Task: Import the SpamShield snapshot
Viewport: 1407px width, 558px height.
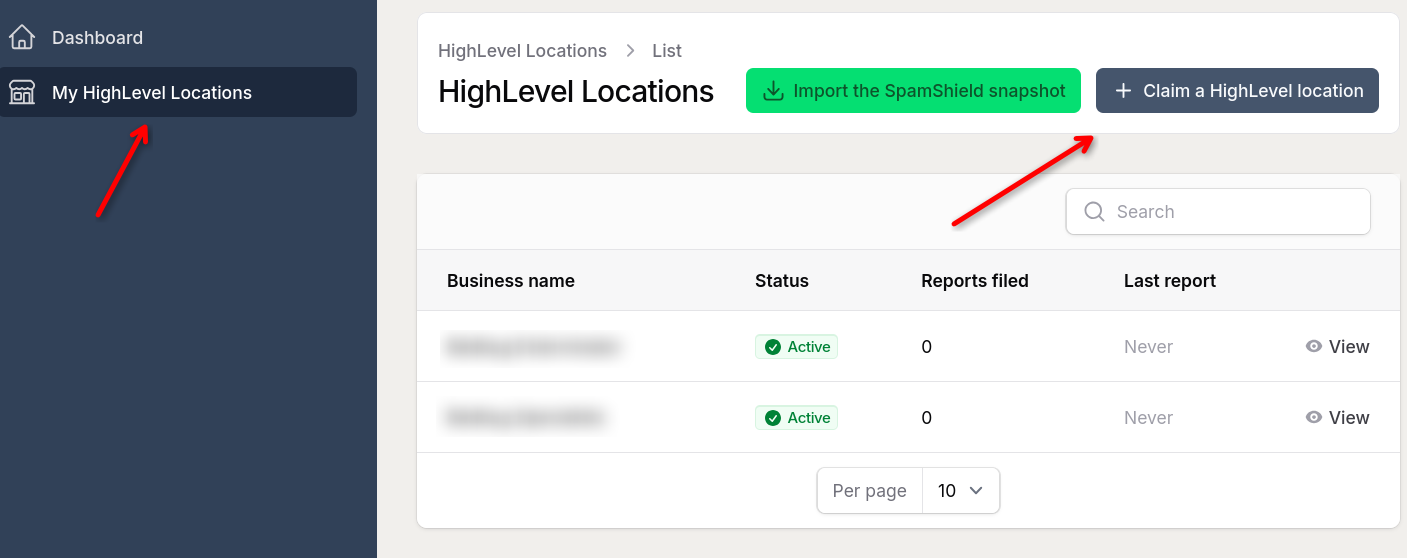Action: [913, 91]
